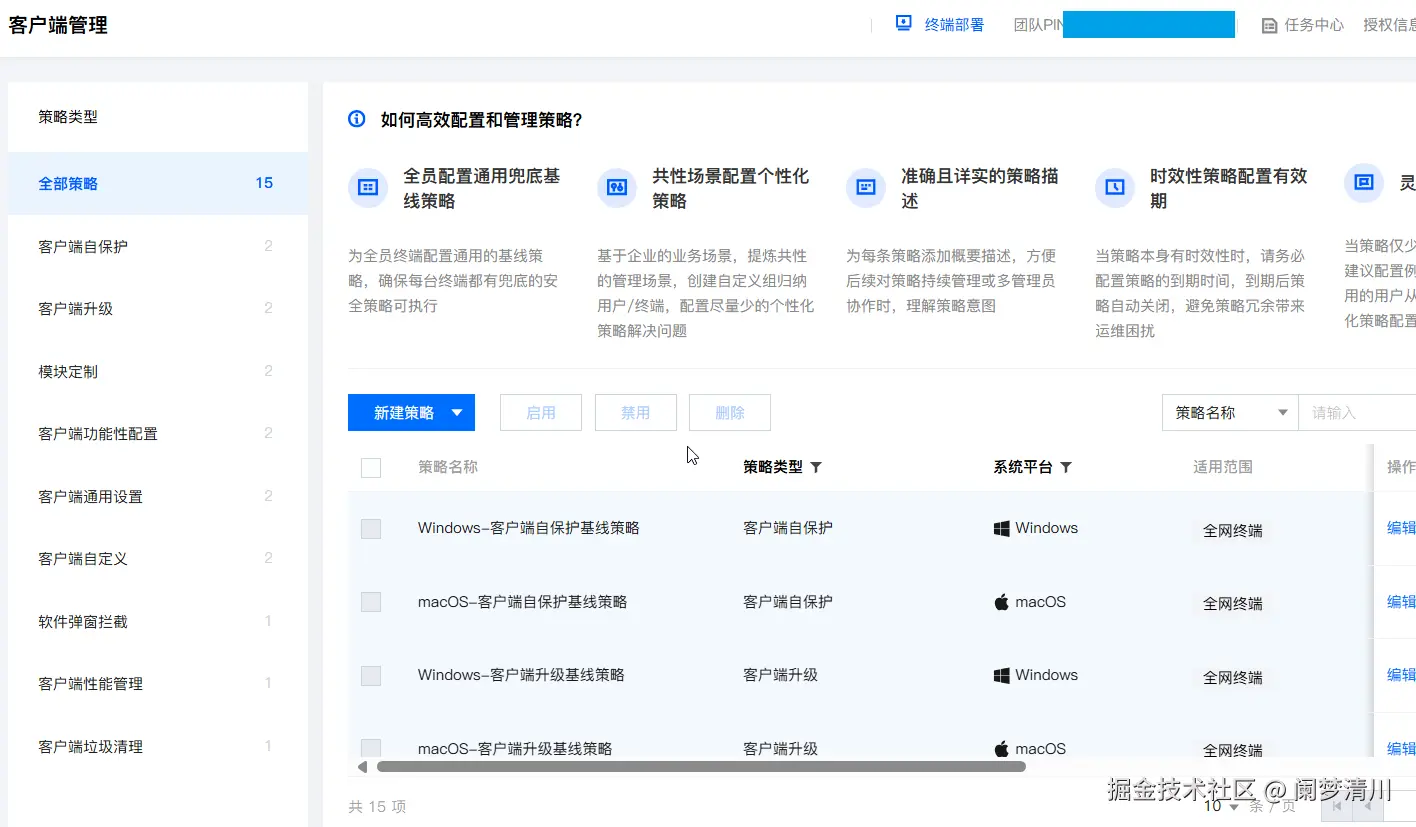Click 编辑 for Windows-客户端自保护基线策略
This screenshot has width=1416, height=827.
point(1401,528)
